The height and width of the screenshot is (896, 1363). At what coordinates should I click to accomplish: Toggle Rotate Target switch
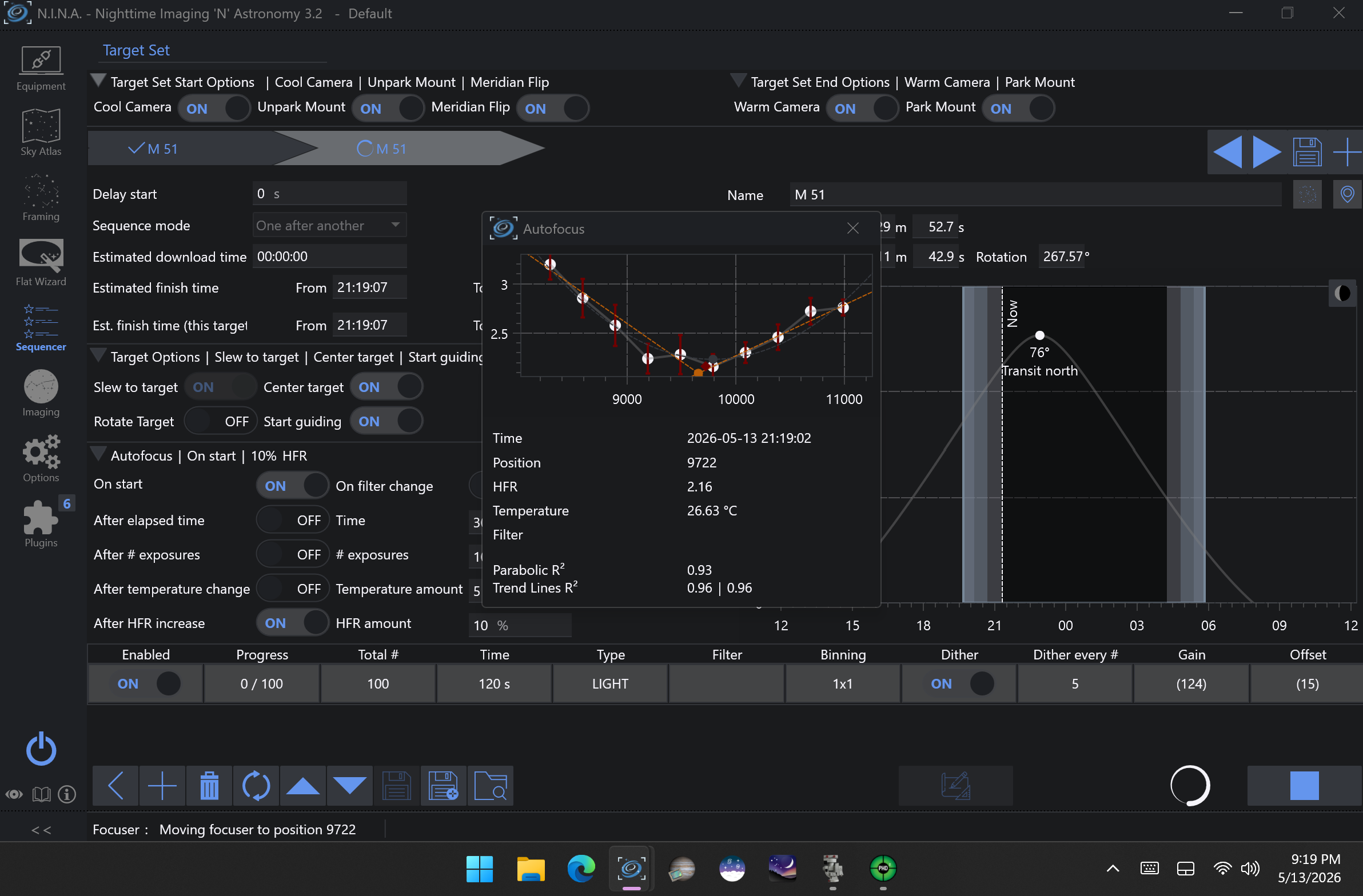coord(220,421)
